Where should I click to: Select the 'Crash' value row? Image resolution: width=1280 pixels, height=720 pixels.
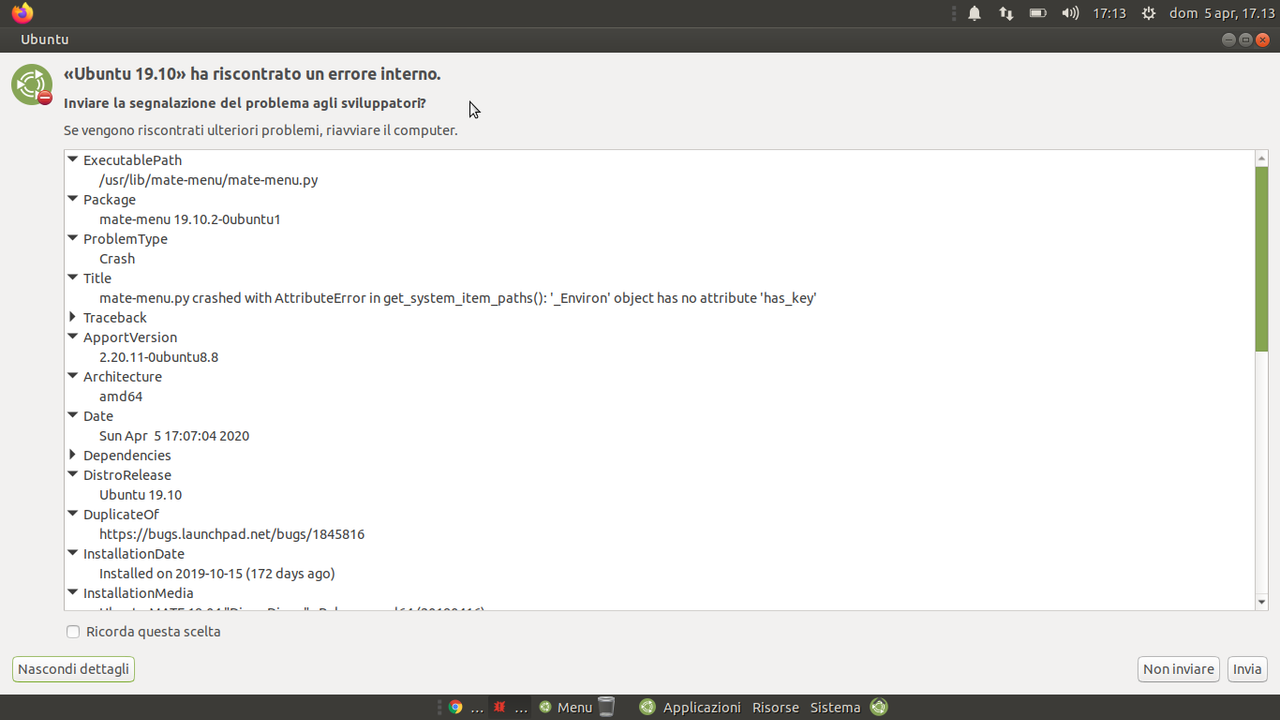tap(659, 258)
